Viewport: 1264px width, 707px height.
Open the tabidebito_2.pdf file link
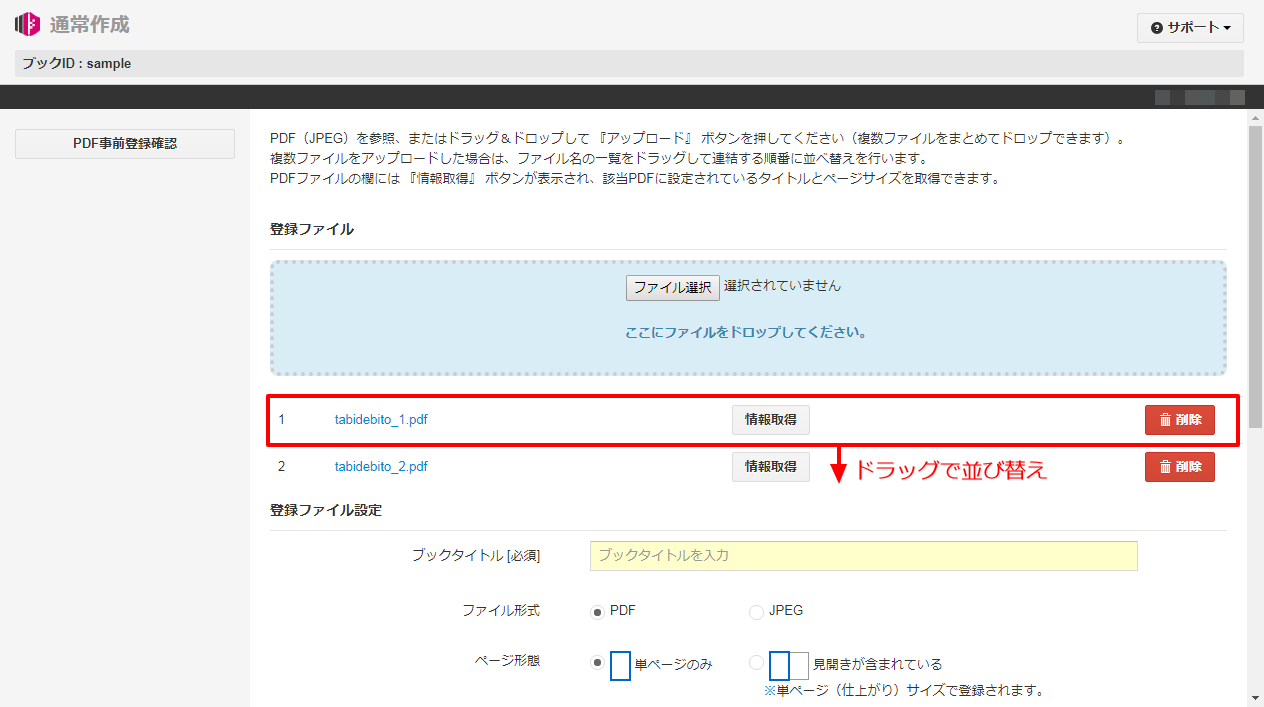[x=381, y=467]
